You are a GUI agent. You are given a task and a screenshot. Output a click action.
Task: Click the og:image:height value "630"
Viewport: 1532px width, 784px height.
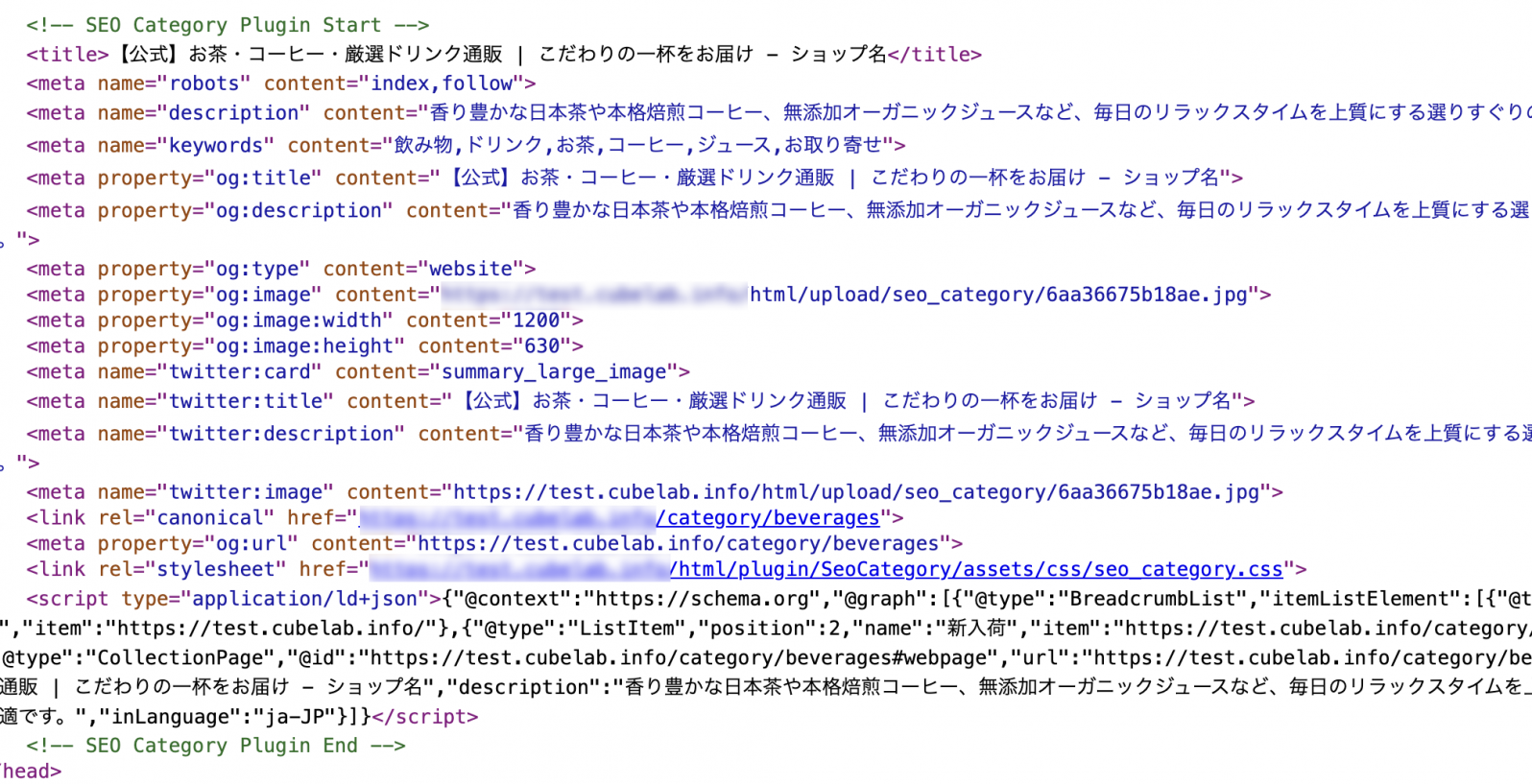click(542, 346)
